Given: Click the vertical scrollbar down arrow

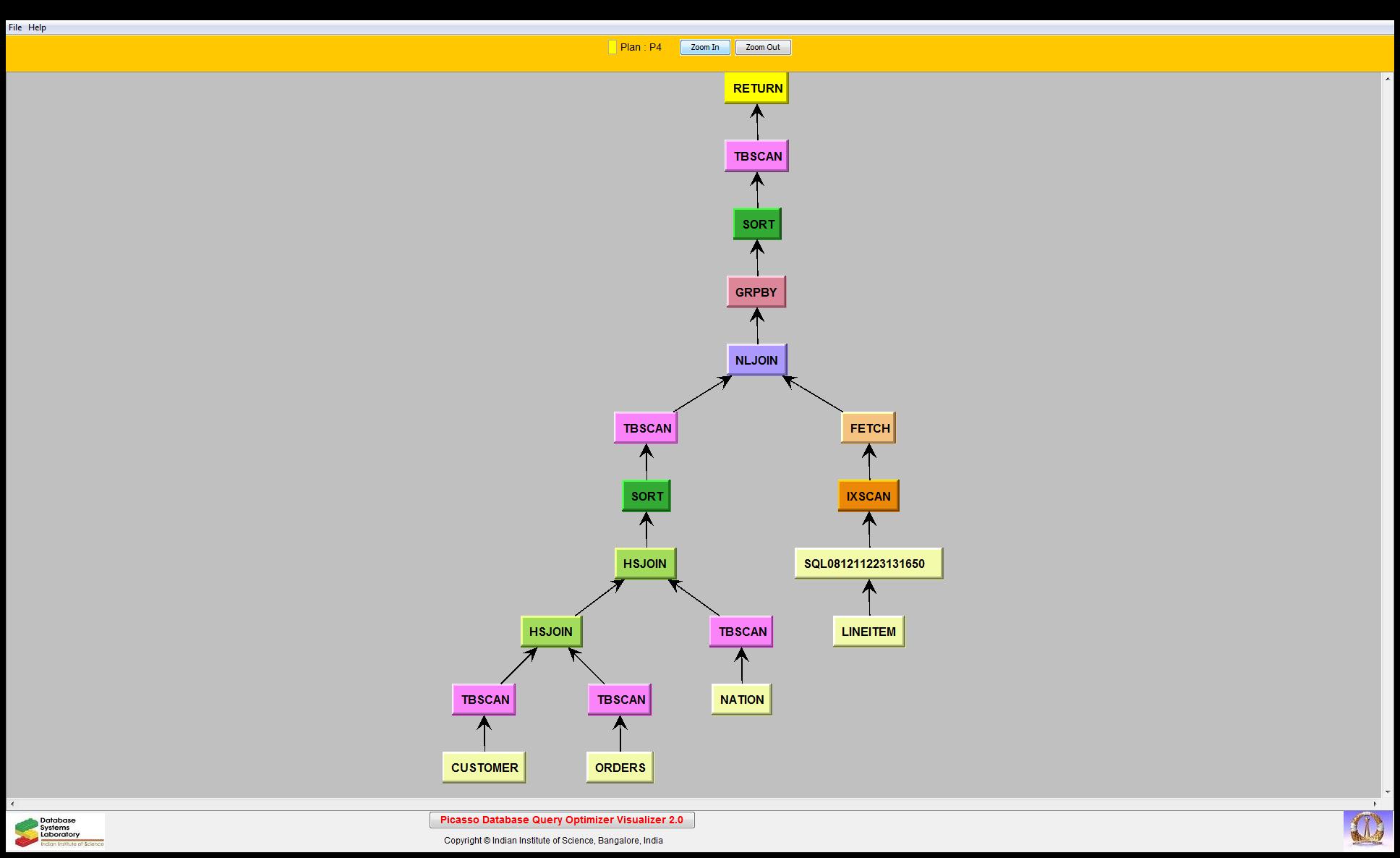Looking at the screenshot, I should pyautogui.click(x=1387, y=792).
